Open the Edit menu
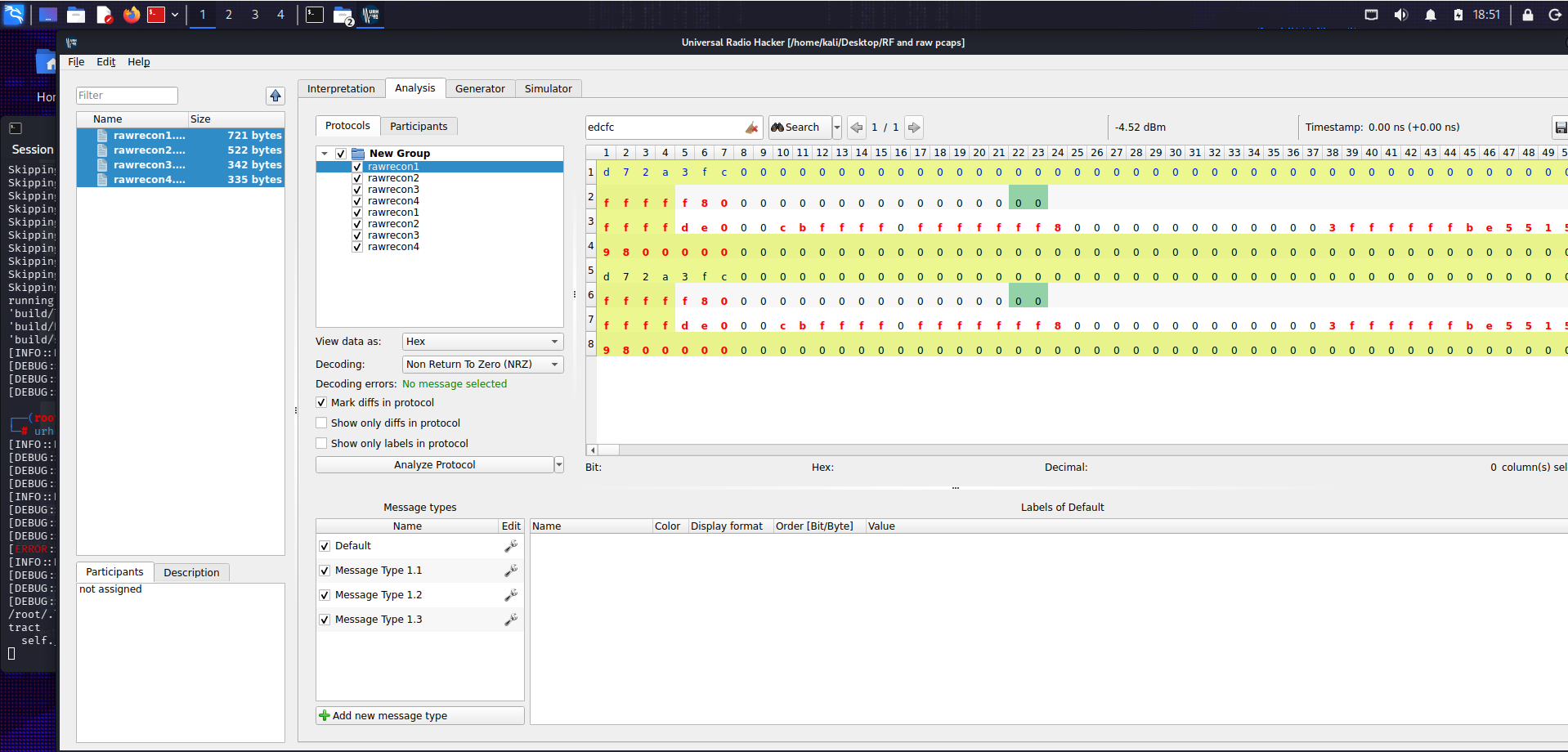This screenshot has width=1568, height=752. pyautogui.click(x=106, y=62)
